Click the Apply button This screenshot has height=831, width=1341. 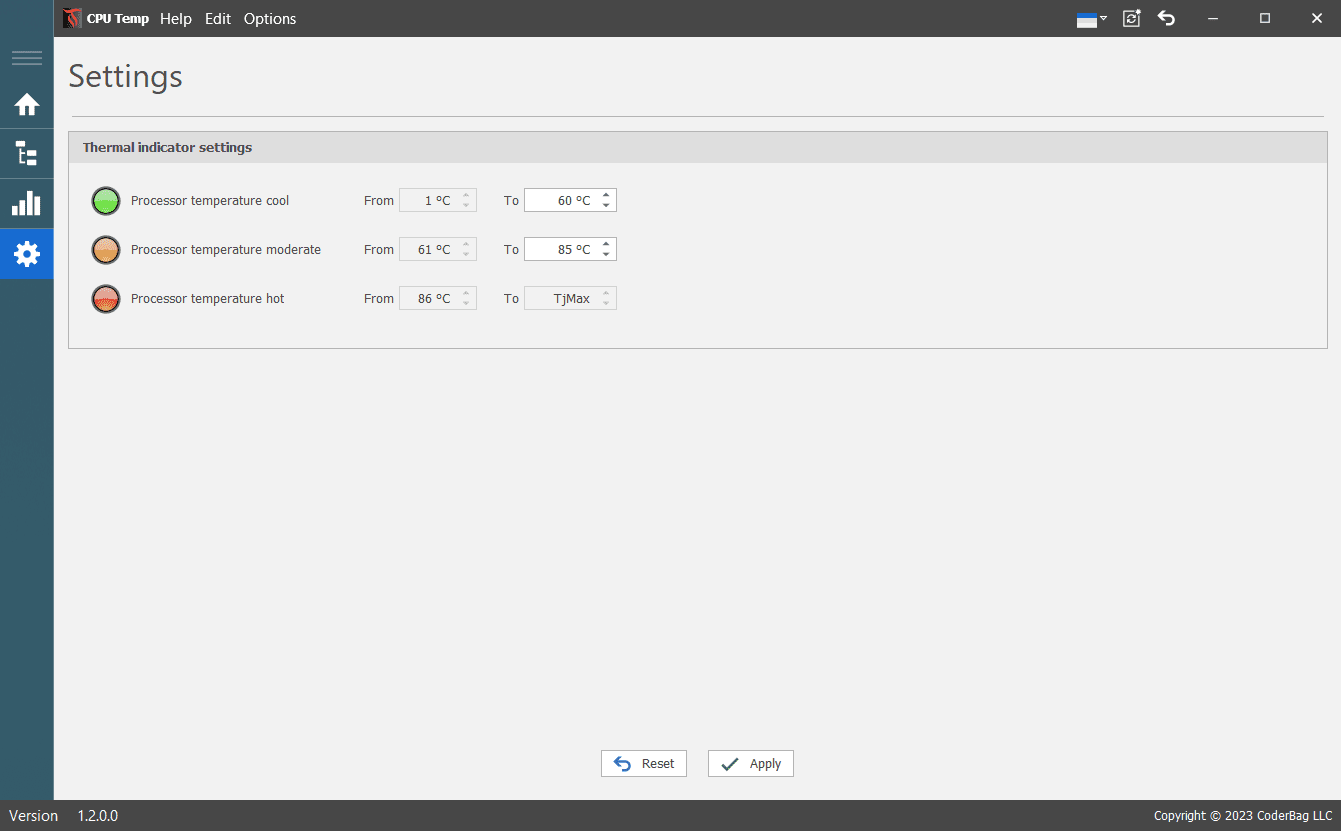(x=751, y=763)
